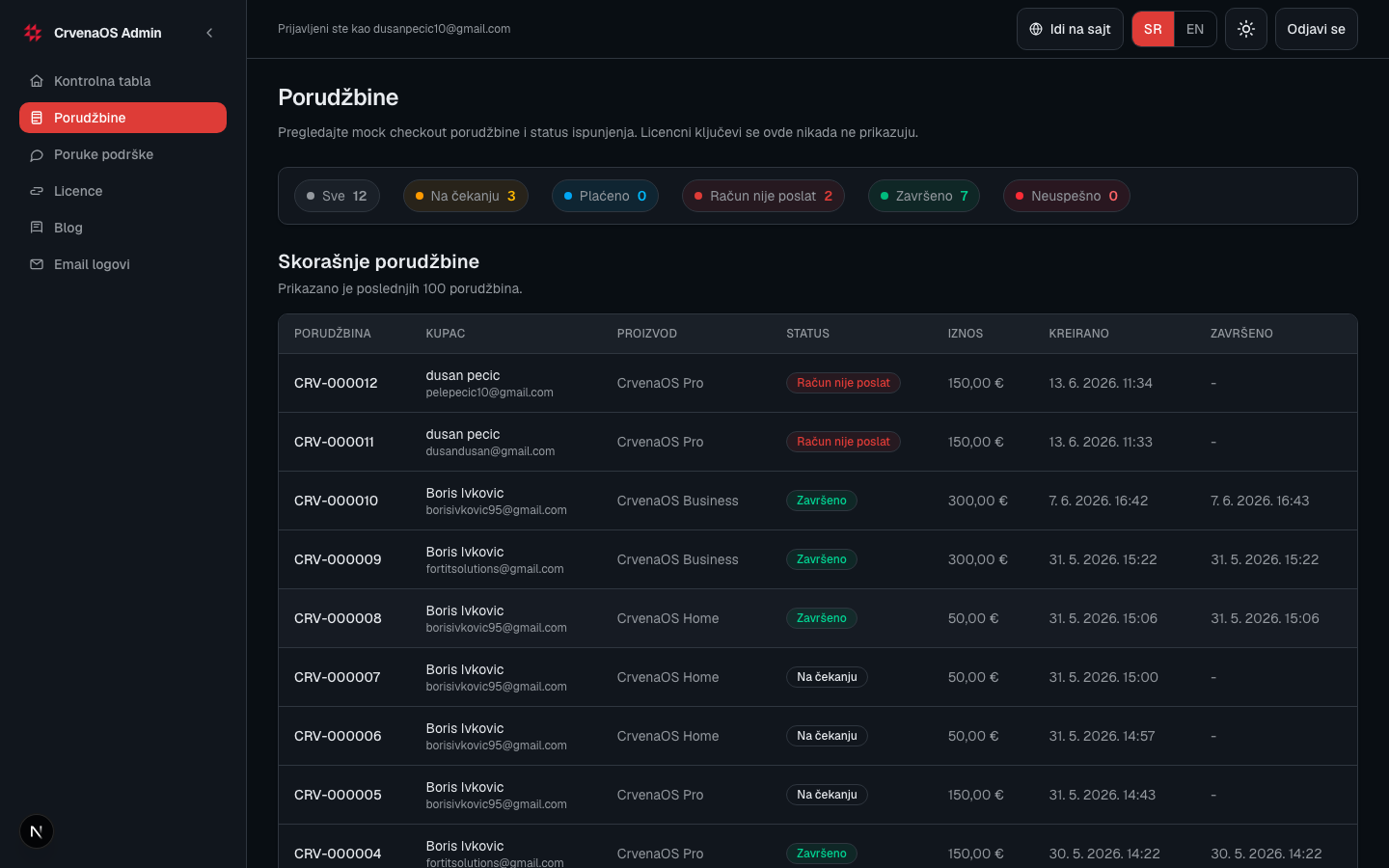
Task: Open order CRV-000012
Action: [x=336, y=383]
